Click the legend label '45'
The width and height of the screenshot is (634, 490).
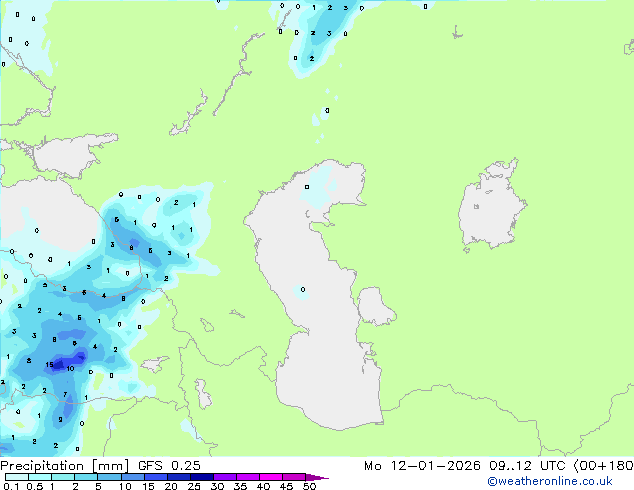click(286, 486)
